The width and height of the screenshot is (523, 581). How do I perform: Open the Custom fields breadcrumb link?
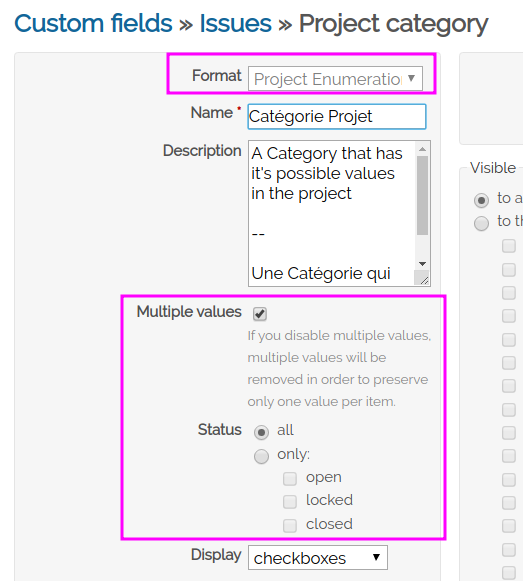coord(93,24)
